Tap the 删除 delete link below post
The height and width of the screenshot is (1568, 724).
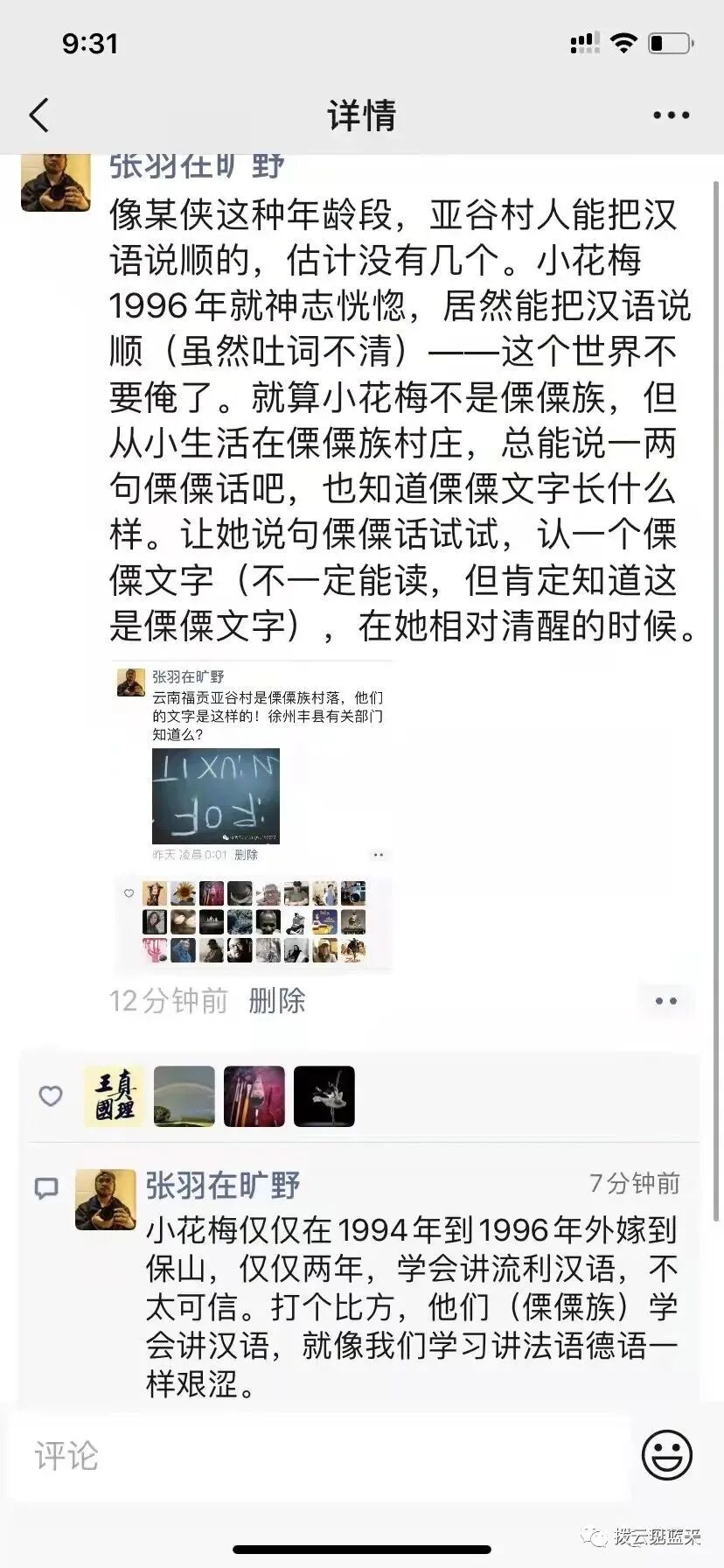(277, 1001)
